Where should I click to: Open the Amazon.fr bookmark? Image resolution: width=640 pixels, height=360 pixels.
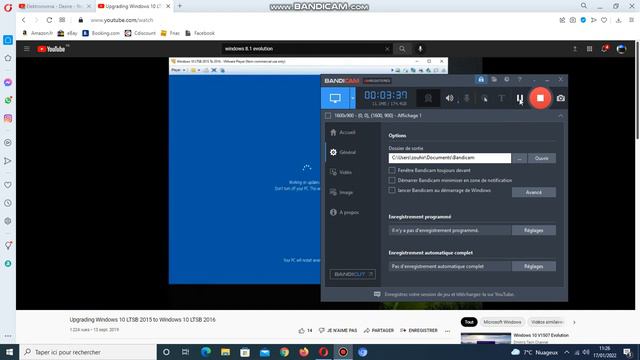point(38,33)
